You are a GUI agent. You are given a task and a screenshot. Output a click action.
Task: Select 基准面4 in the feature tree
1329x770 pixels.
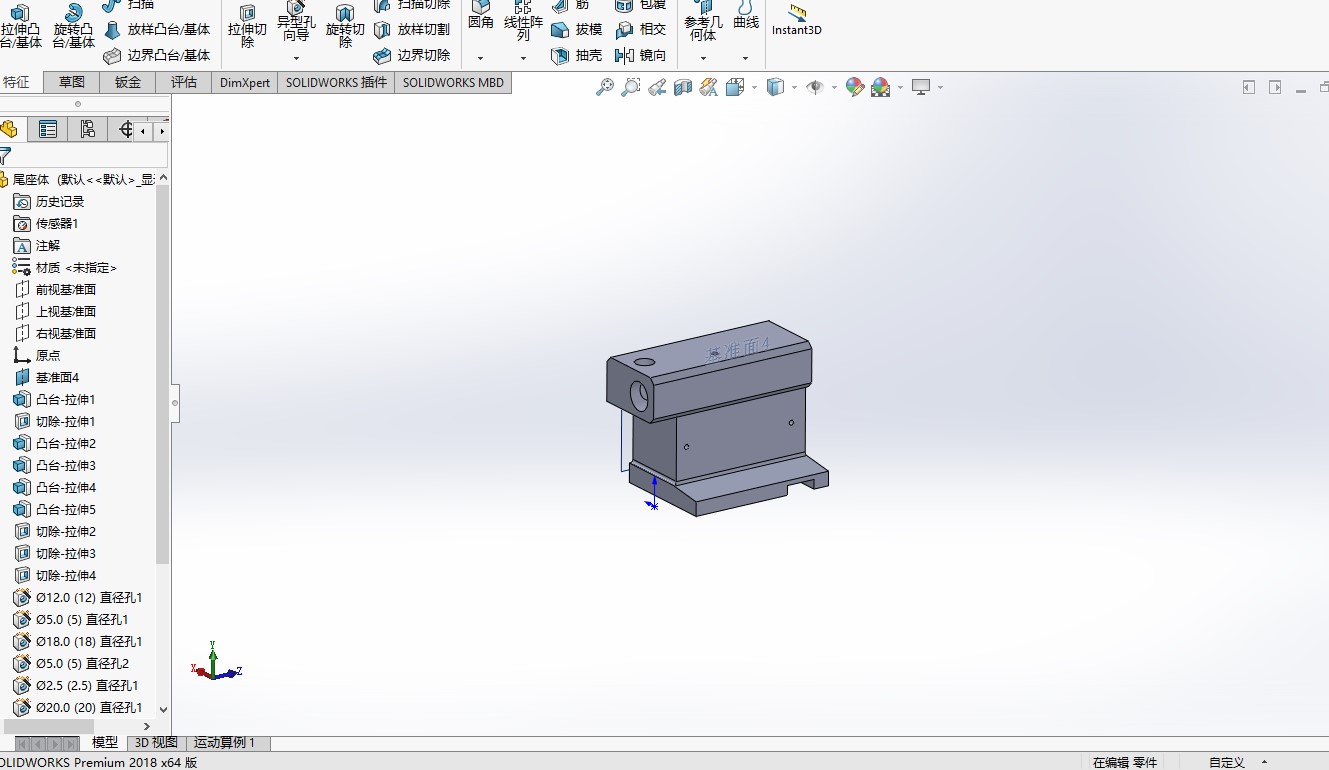click(x=46, y=378)
